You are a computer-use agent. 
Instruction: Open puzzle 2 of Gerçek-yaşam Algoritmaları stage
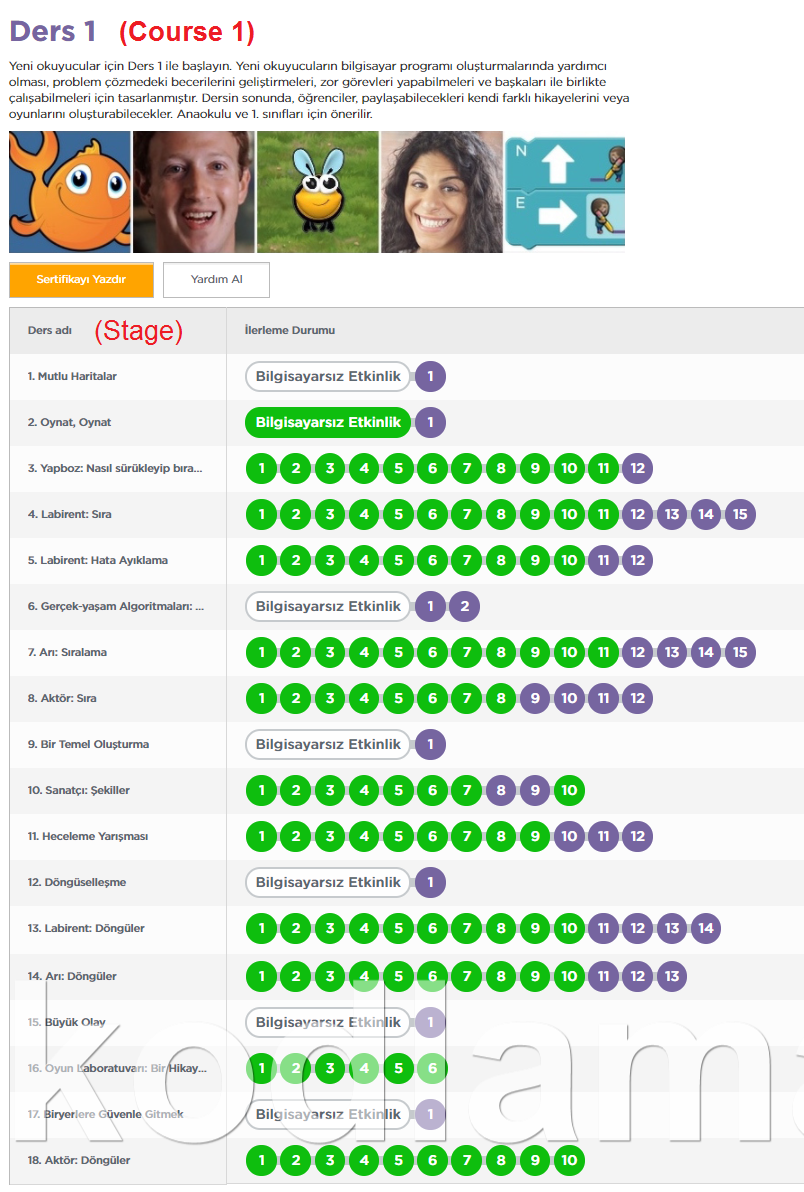[464, 607]
